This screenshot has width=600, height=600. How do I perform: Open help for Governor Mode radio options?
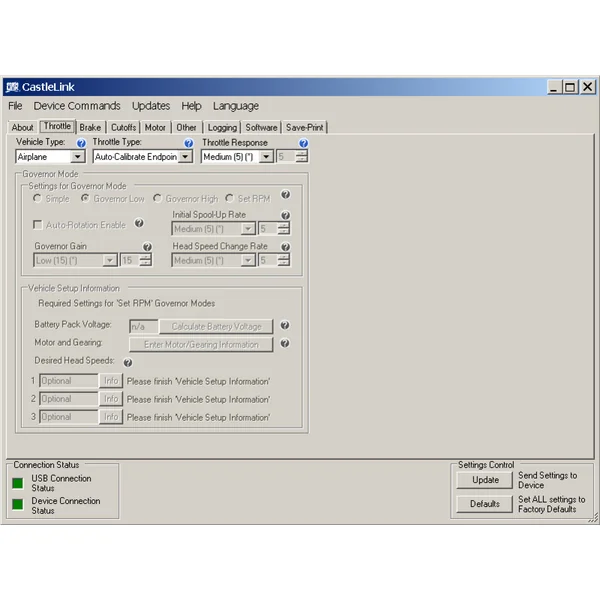(286, 196)
